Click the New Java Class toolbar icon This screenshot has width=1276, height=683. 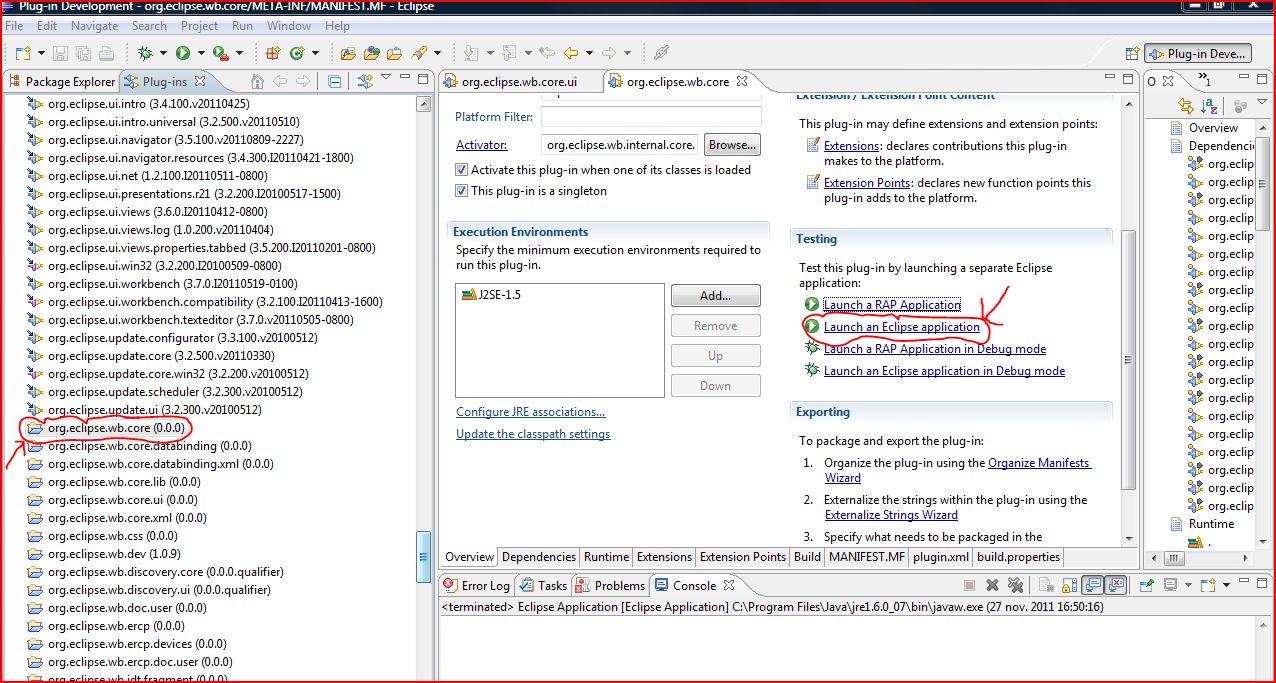point(297,53)
